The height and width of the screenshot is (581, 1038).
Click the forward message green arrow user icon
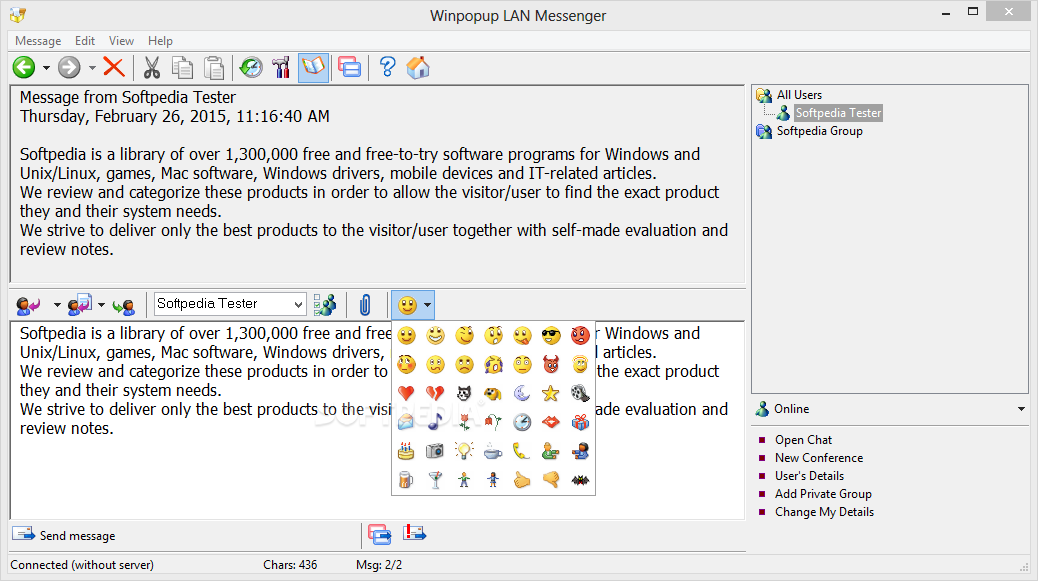coord(124,306)
